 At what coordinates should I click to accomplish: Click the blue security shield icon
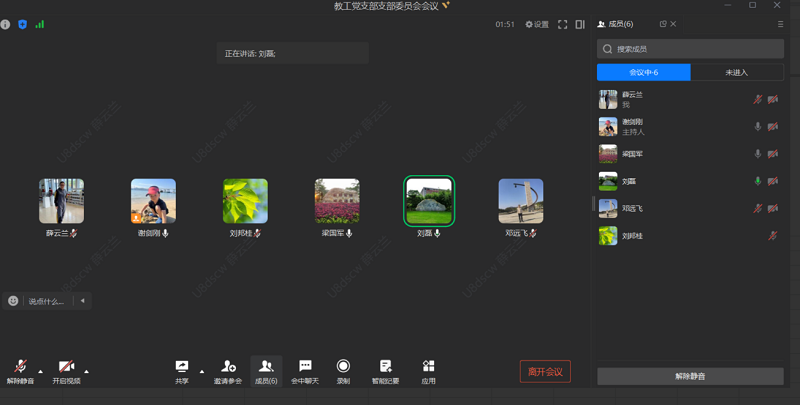pos(22,24)
